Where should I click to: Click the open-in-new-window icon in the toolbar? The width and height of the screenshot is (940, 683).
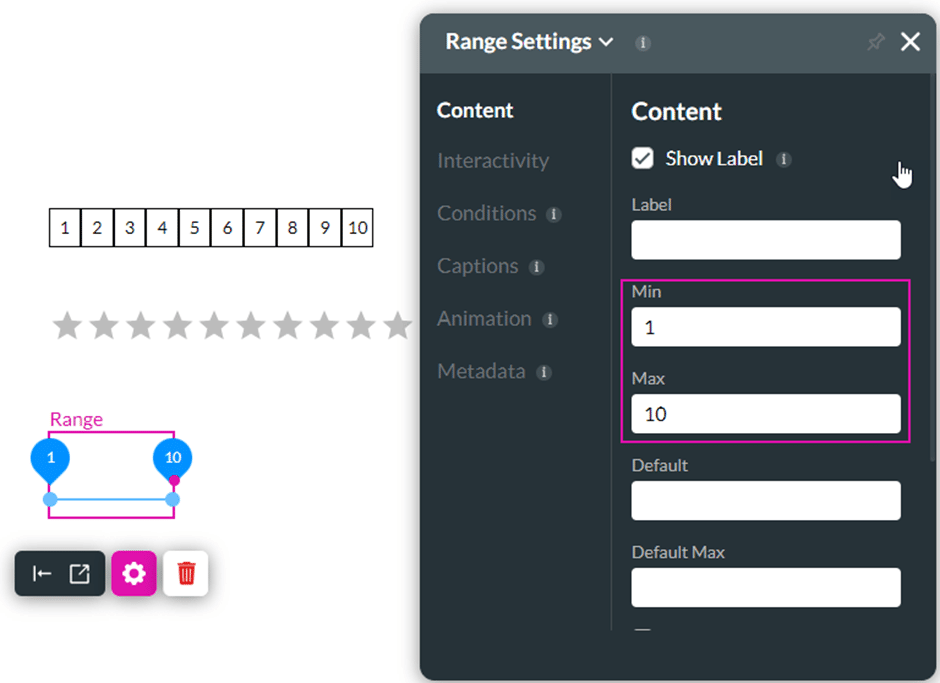79,574
